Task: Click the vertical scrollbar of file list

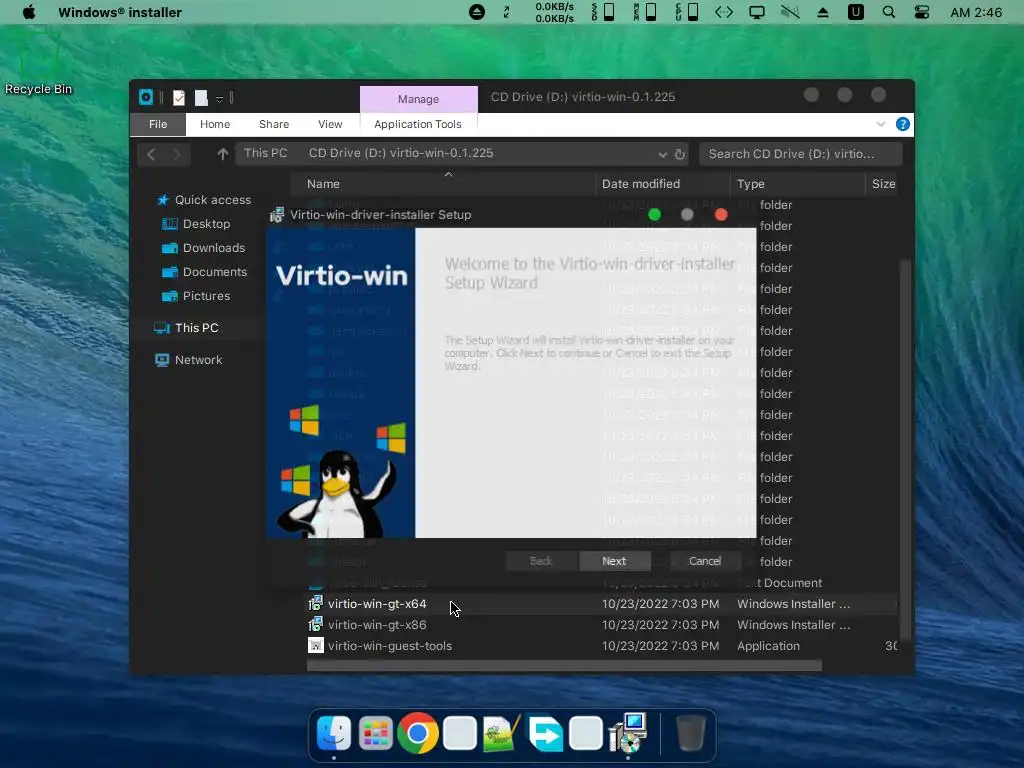Action: tap(904, 449)
